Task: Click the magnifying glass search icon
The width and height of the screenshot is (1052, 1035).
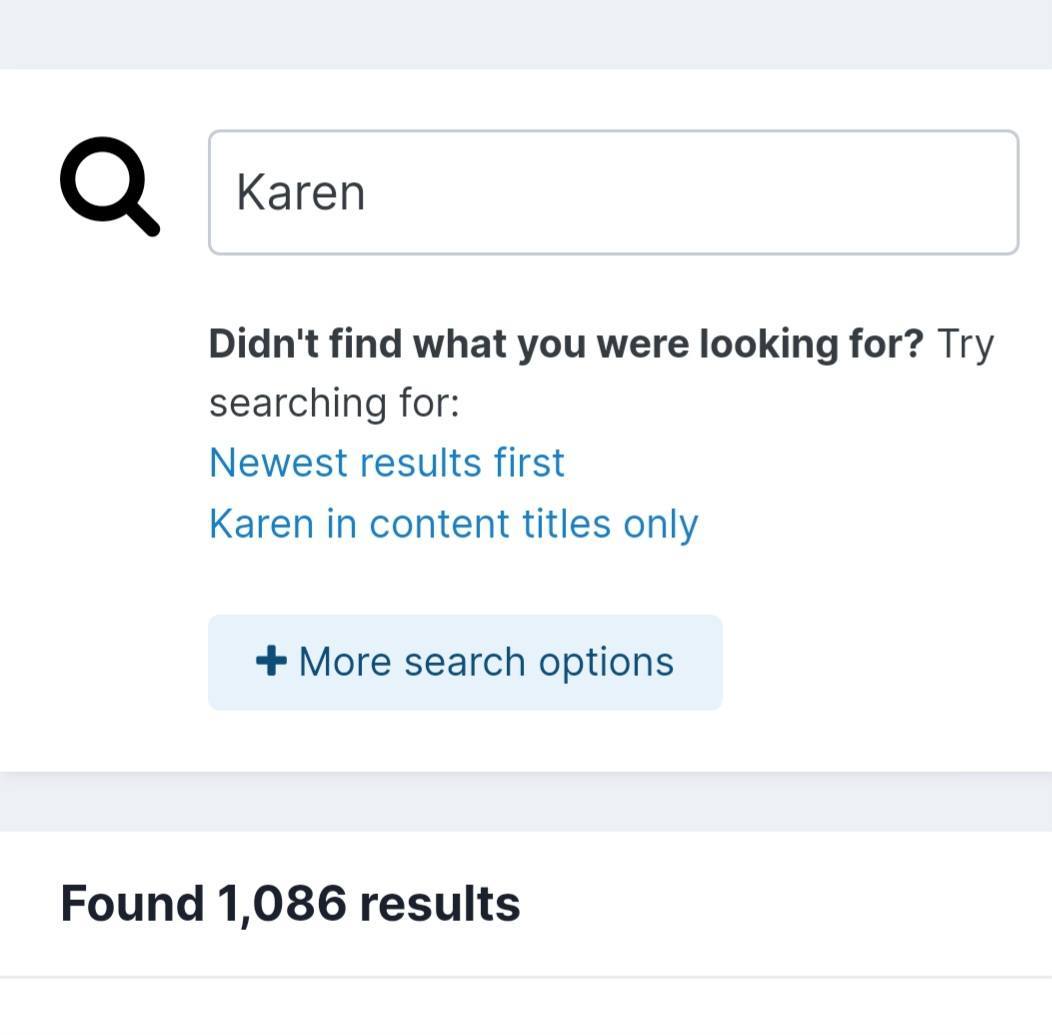Action: [110, 186]
